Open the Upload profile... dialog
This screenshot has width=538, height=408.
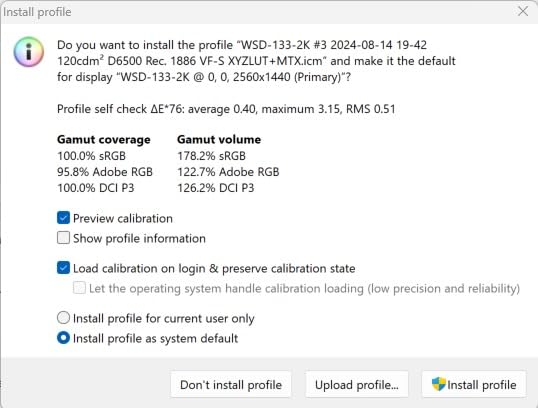tap(357, 385)
